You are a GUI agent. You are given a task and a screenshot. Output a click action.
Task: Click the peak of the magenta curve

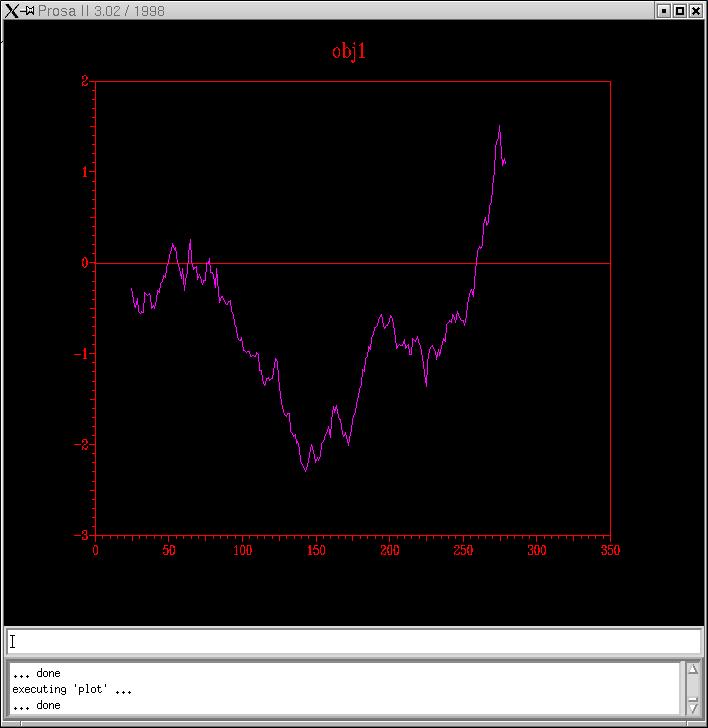pyautogui.click(x=499, y=127)
